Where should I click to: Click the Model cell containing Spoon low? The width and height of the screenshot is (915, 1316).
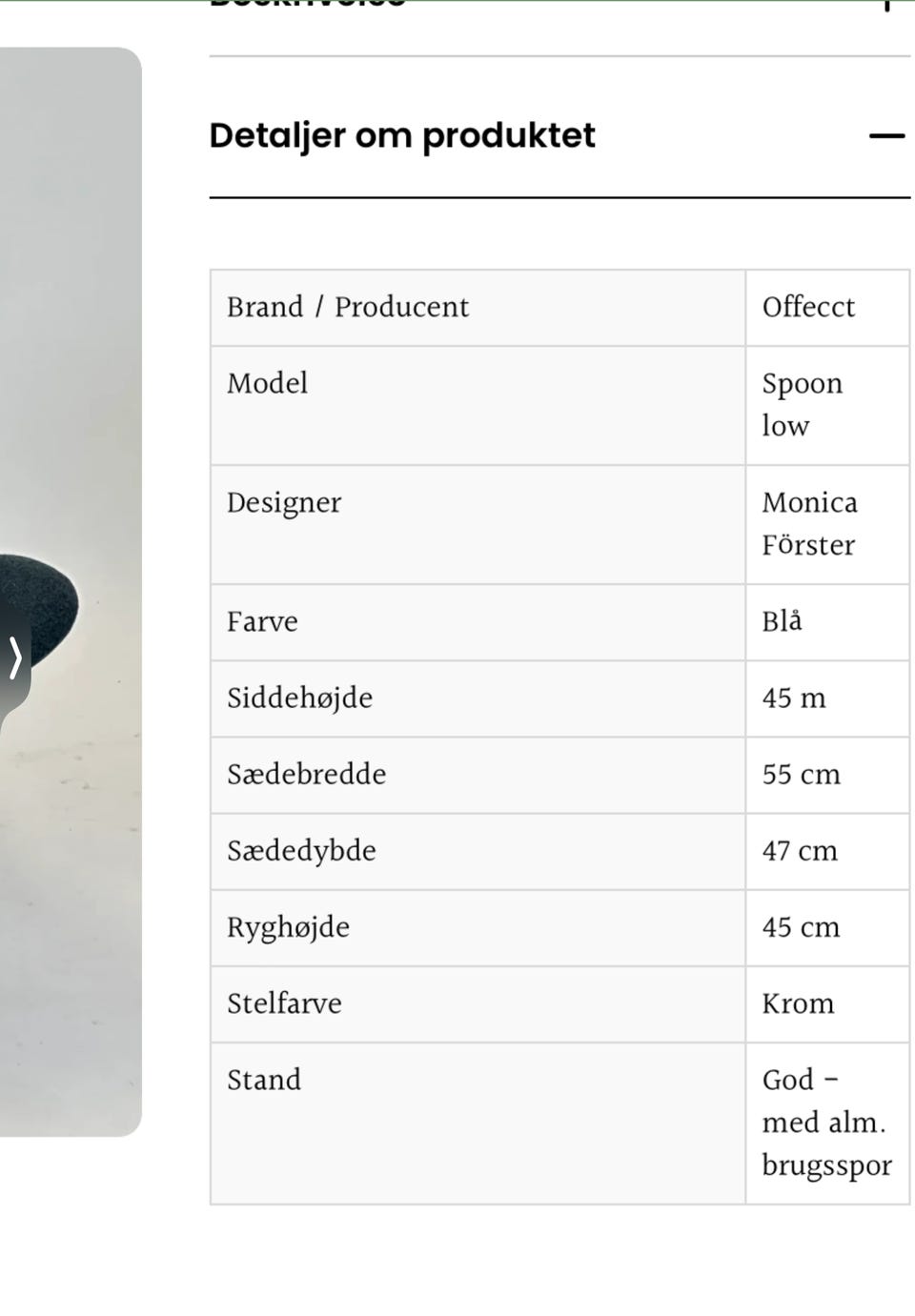click(802, 404)
